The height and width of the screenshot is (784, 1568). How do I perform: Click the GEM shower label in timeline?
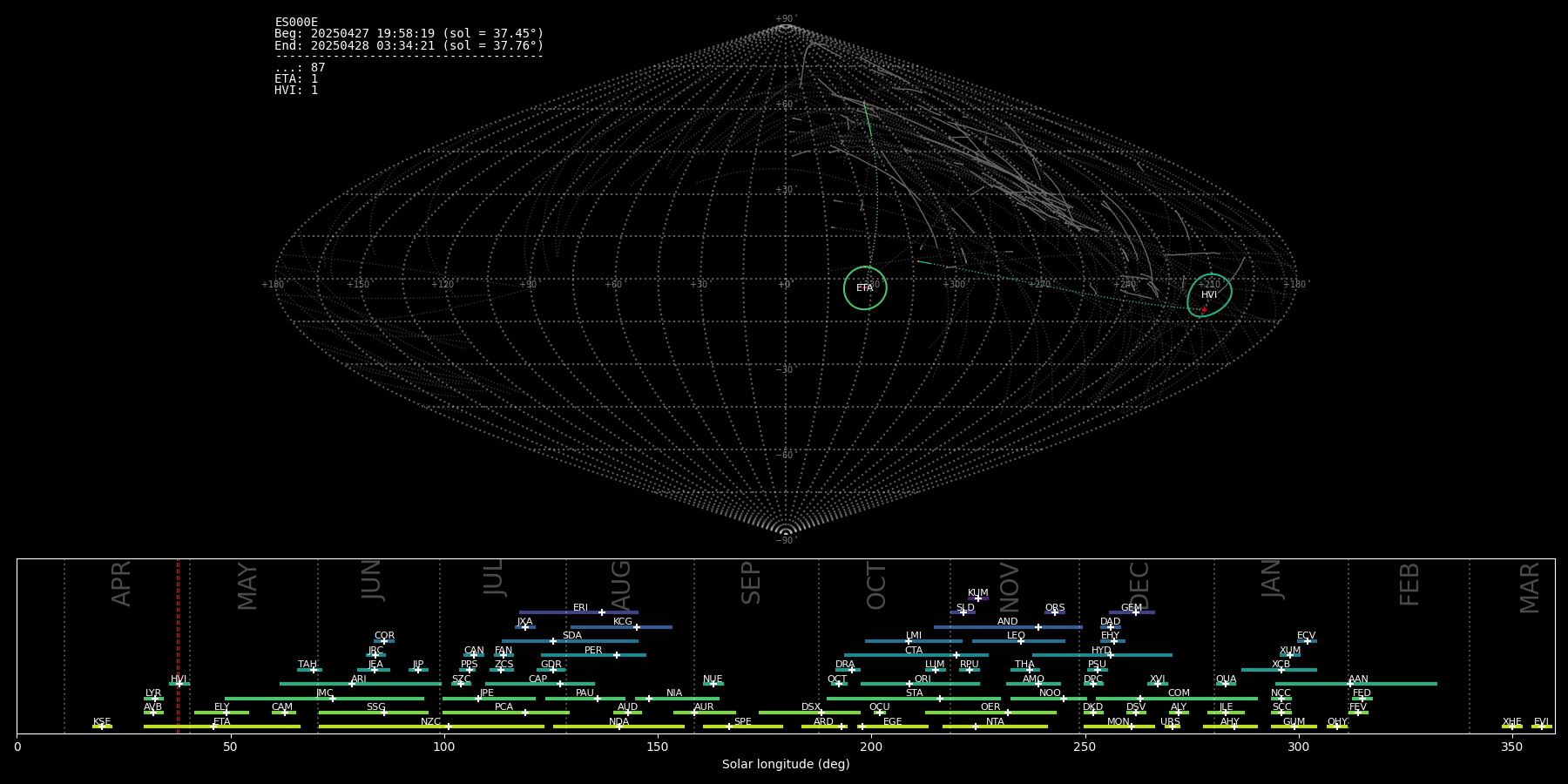pos(1132,608)
